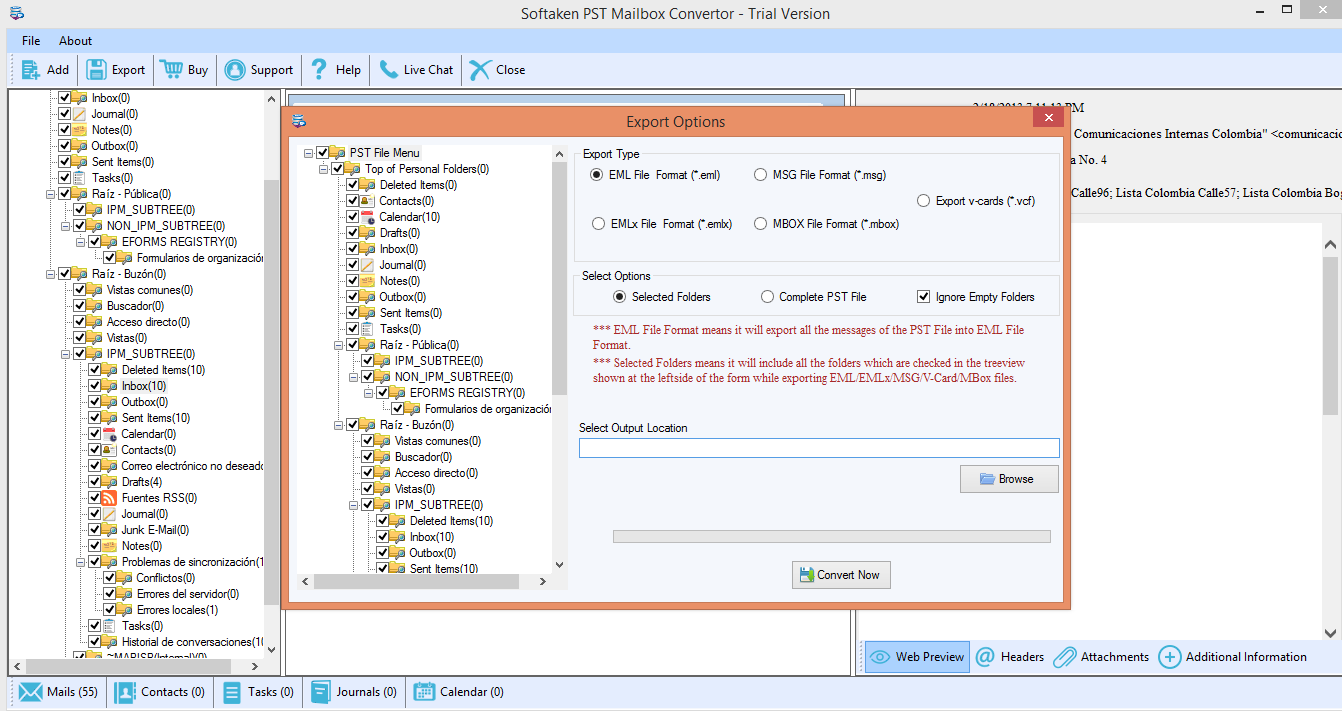Screen dimensions: 1342x711
Task: Collapse IPM_SUBTREE(0) under Raíz - Buzón in Export tree
Action: coord(354,505)
